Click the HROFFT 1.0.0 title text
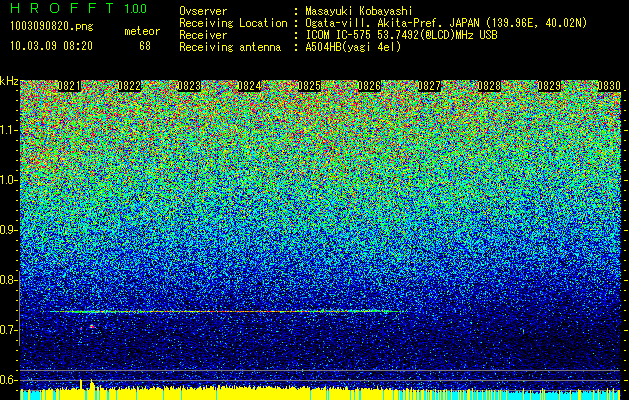Screen dimensions: 629x400 coord(78,8)
